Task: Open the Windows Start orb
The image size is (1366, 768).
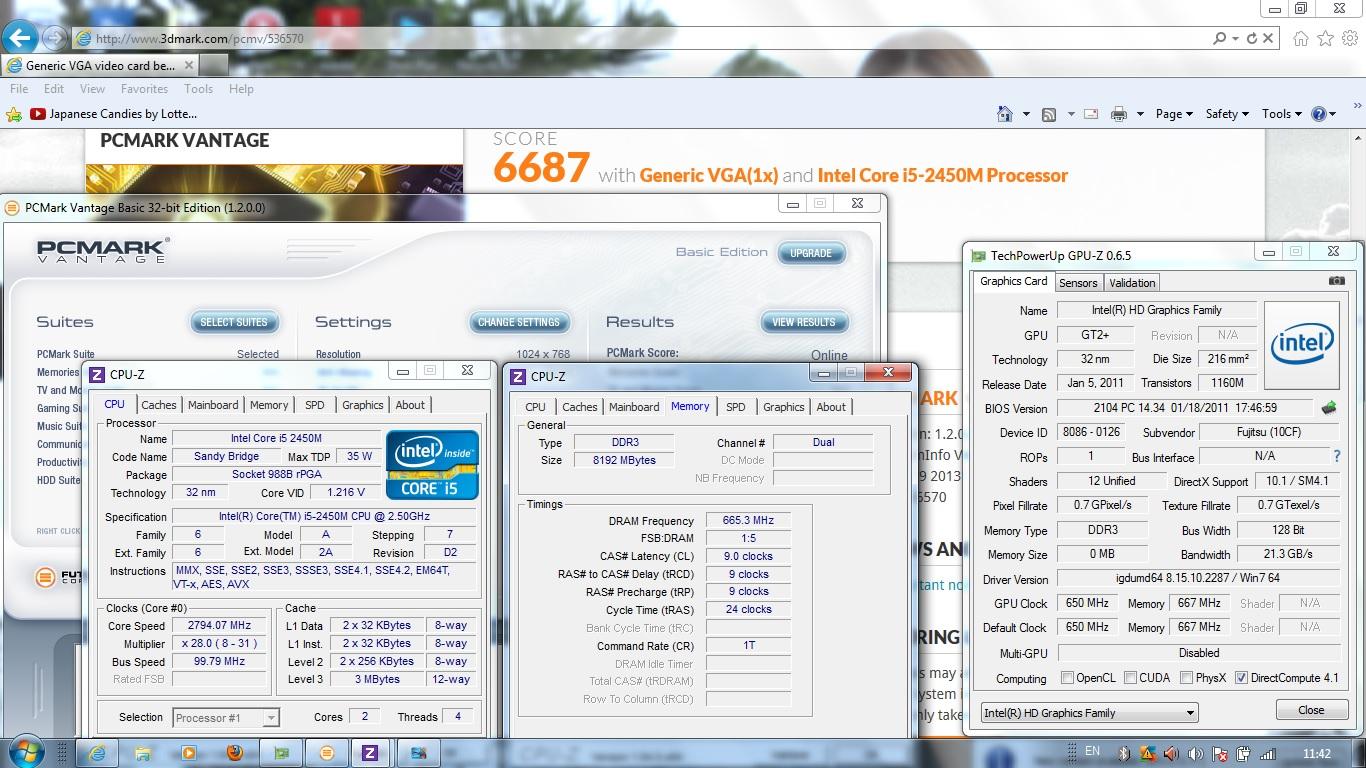Action: [27, 752]
